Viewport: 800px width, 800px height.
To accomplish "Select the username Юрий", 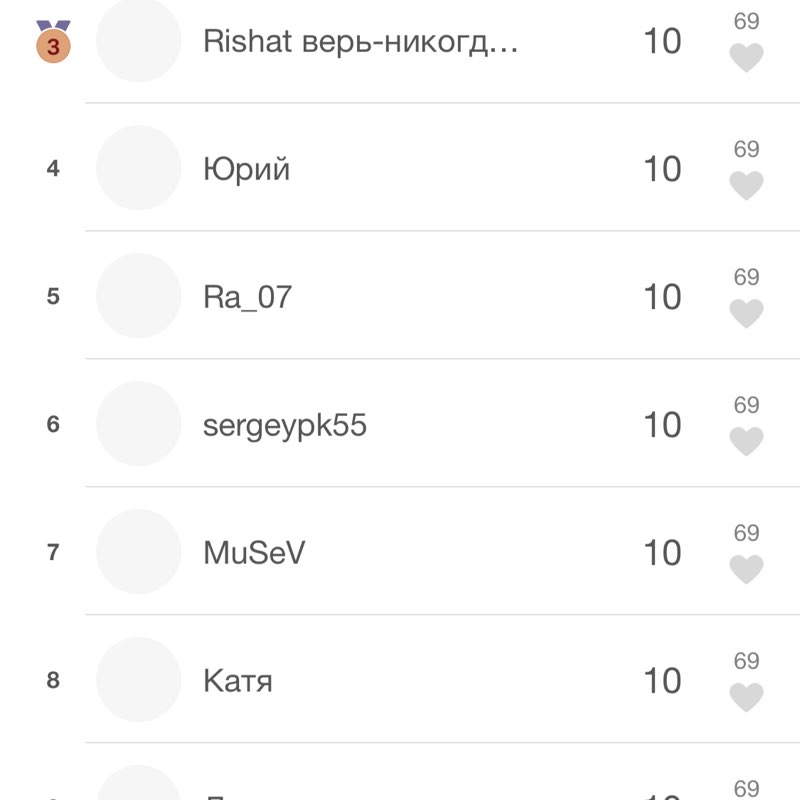I will pos(246,169).
